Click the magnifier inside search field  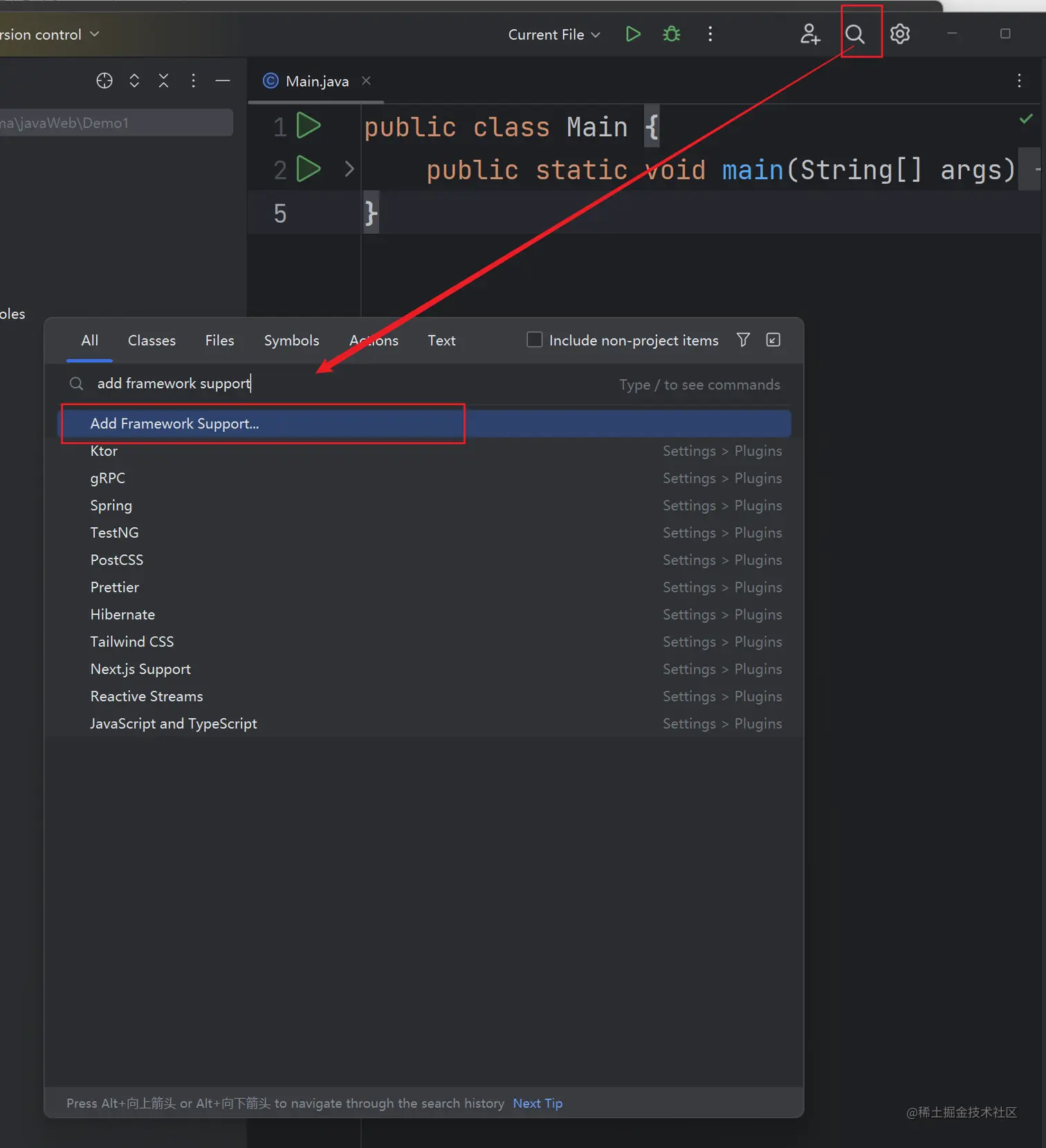point(77,383)
